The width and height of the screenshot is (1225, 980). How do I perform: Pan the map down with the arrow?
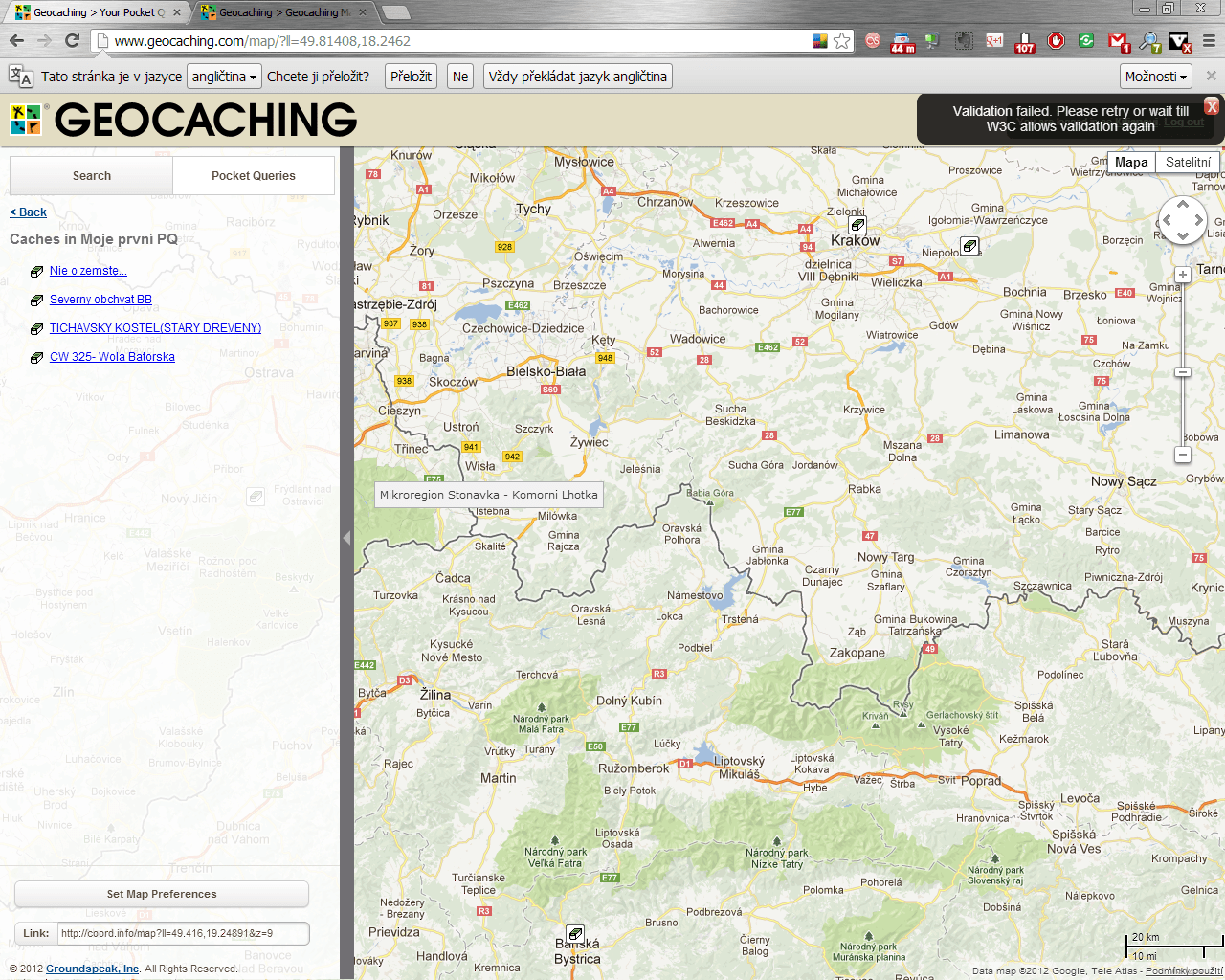point(1183,235)
